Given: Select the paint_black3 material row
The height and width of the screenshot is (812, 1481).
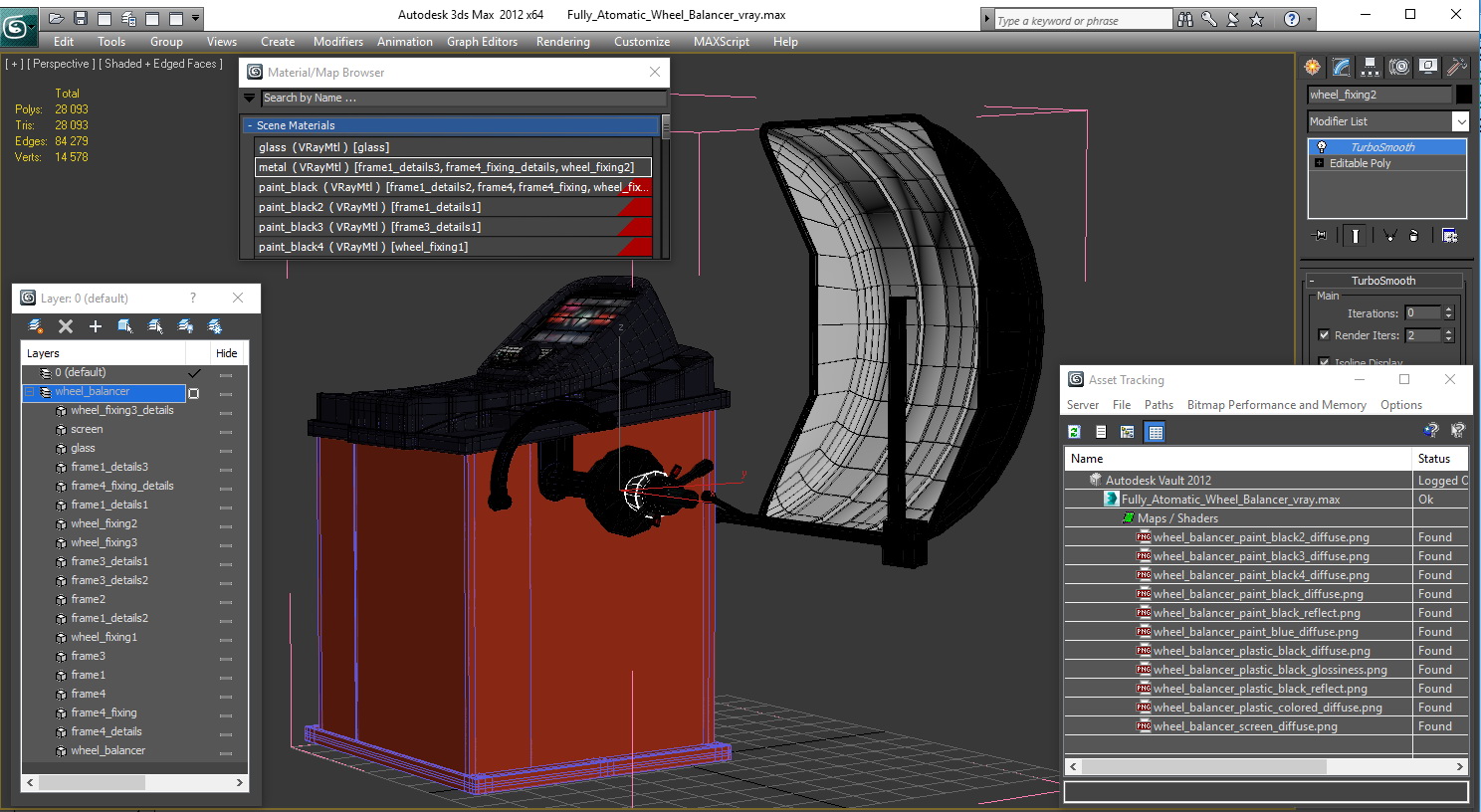Looking at the screenshot, I should (453, 227).
